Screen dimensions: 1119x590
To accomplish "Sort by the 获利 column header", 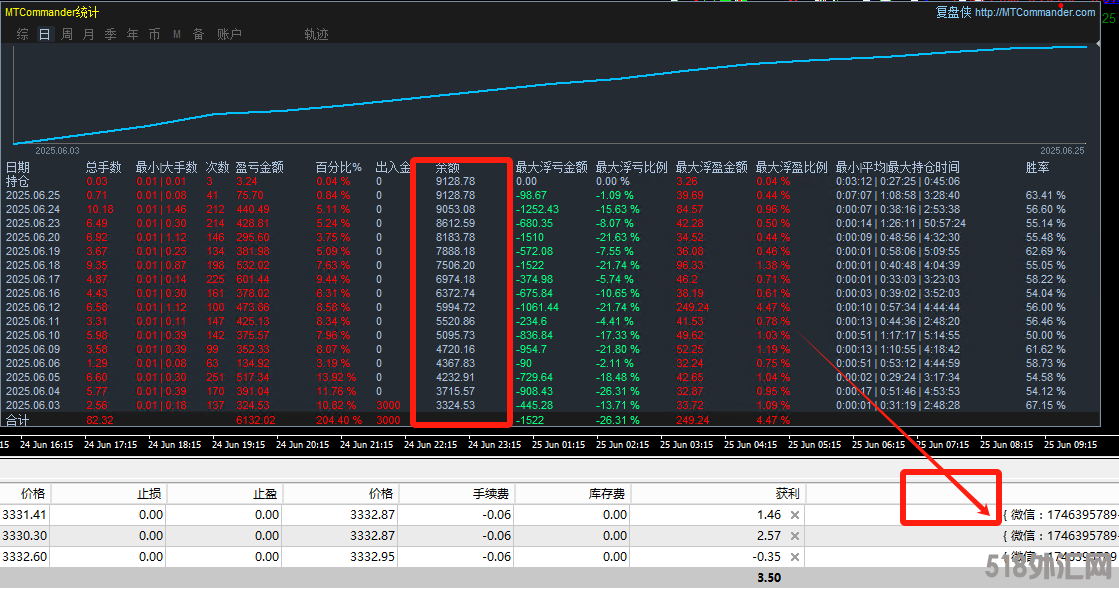I will pos(787,494).
